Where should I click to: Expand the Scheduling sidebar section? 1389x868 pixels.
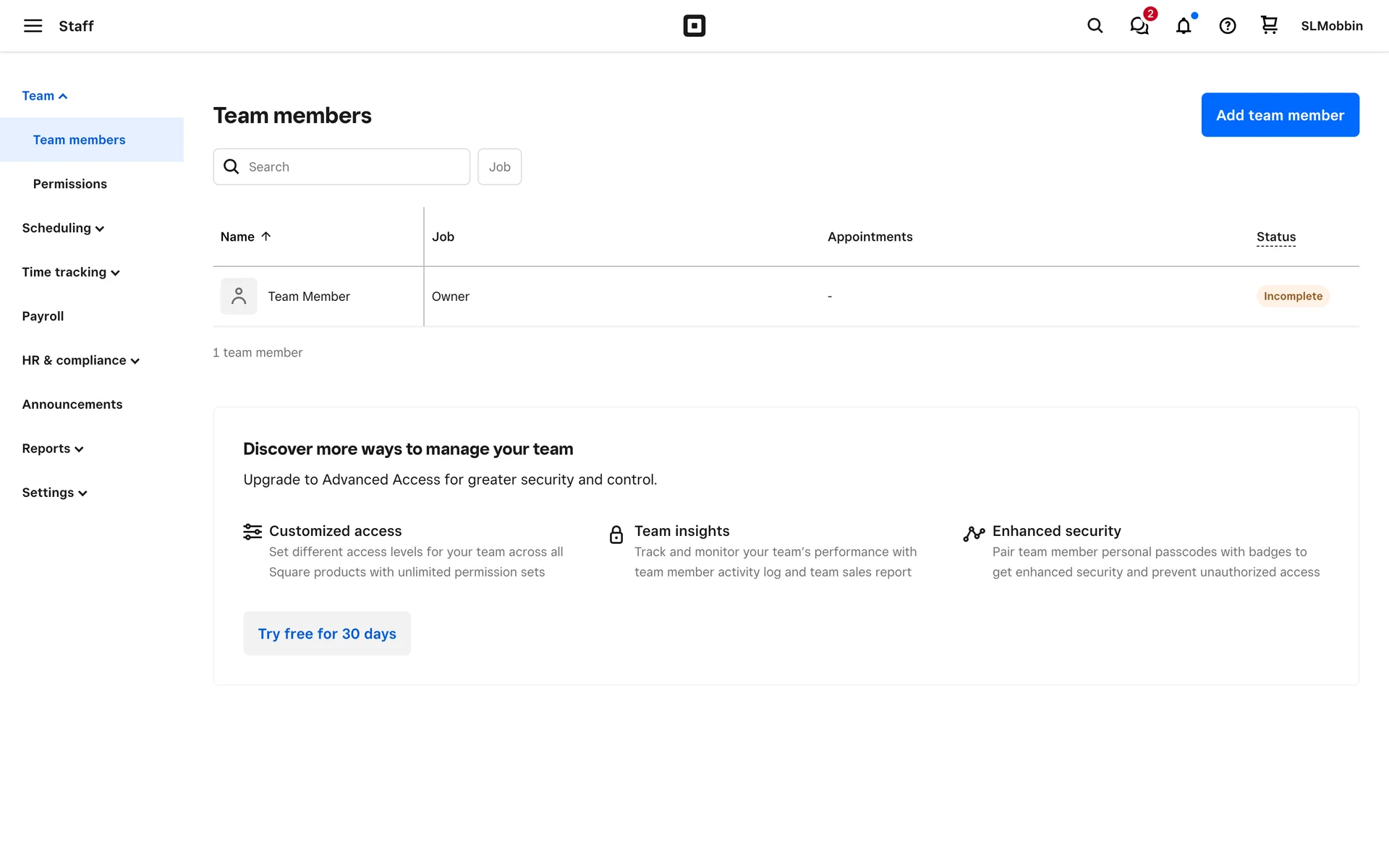click(63, 229)
